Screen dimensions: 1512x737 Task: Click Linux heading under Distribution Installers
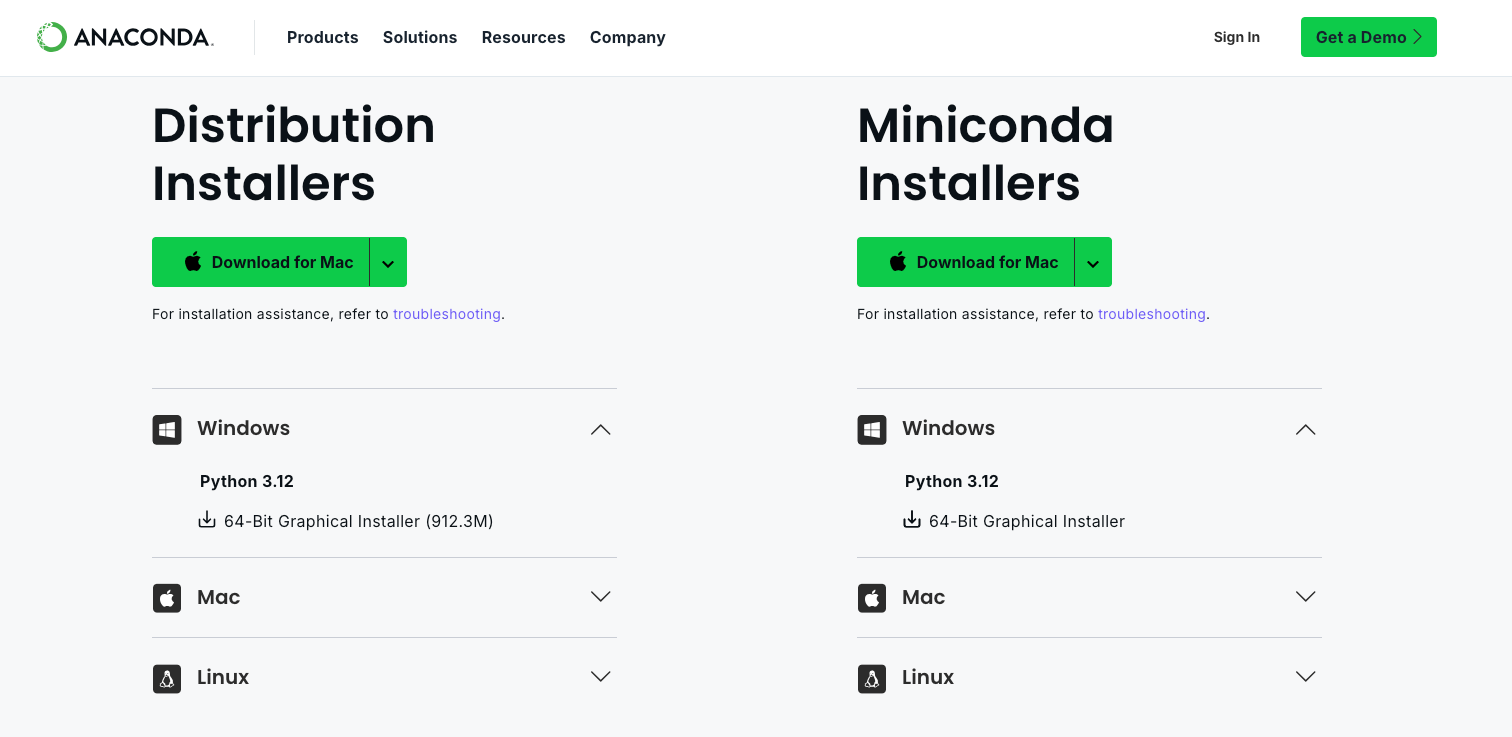point(223,677)
